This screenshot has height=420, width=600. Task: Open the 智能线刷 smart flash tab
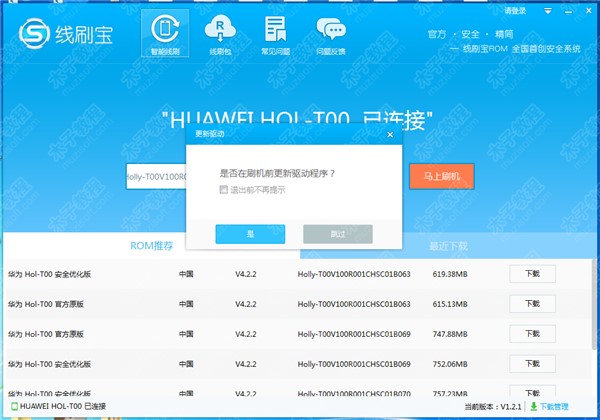click(165, 33)
